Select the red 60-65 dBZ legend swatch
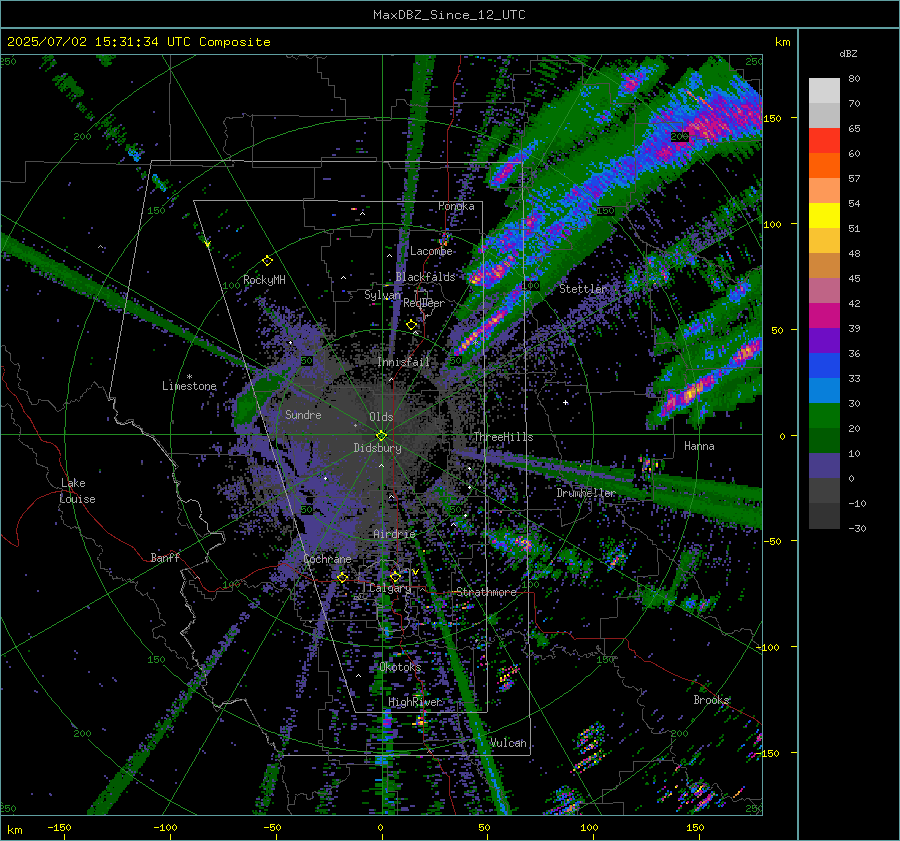The image size is (900, 841). [824, 141]
